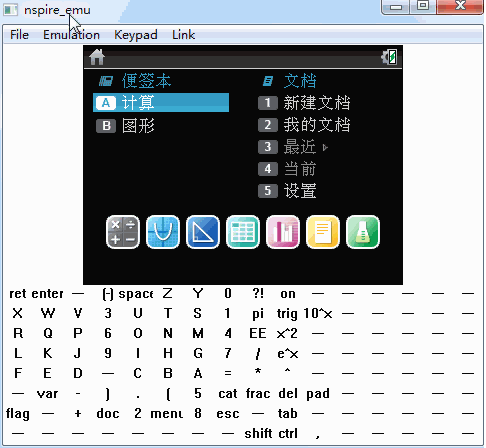Click the 'var' key
Screen dimensions: 486x448
coord(47,394)
